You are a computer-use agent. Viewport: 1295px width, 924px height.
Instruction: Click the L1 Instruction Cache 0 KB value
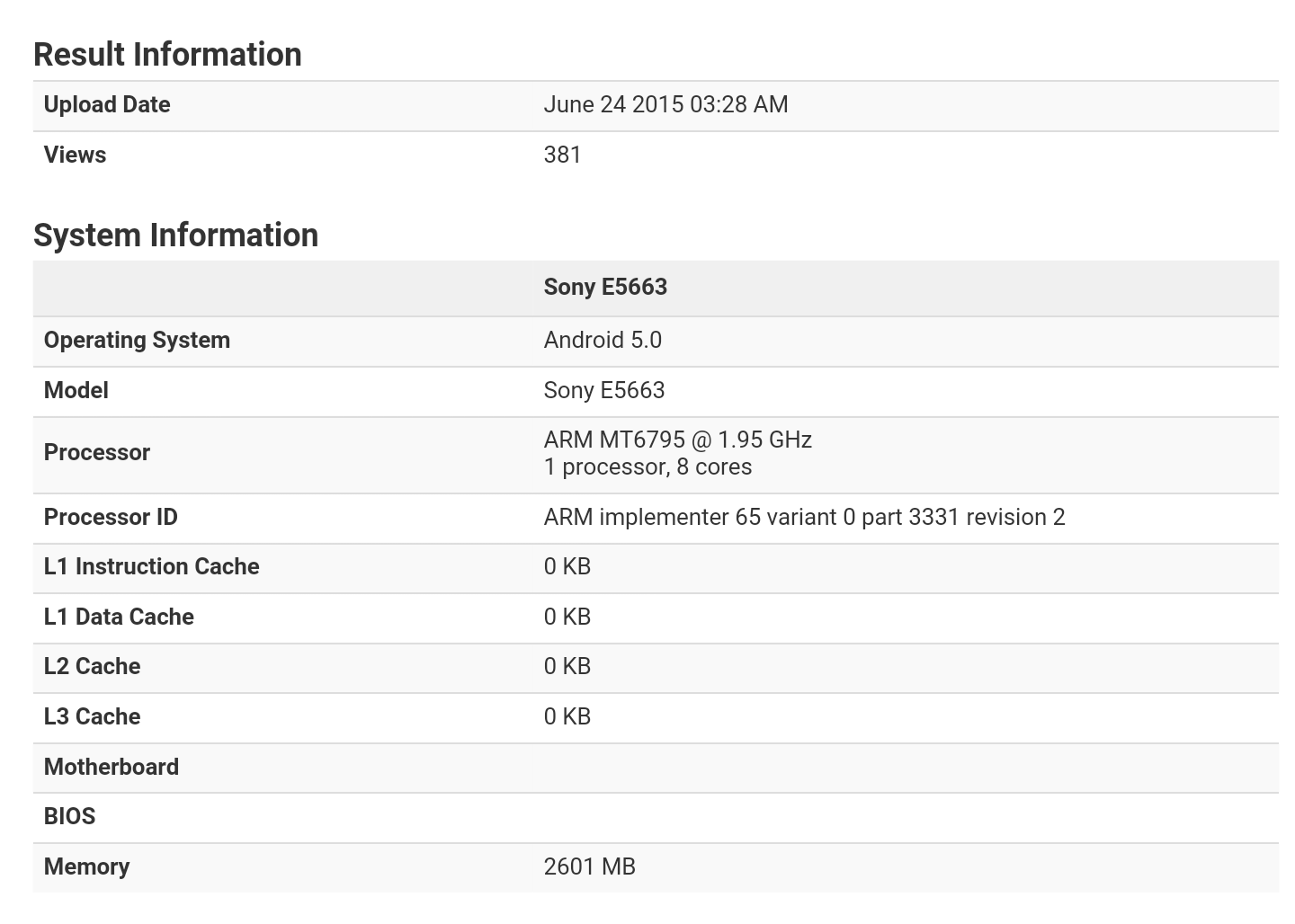coord(567,567)
